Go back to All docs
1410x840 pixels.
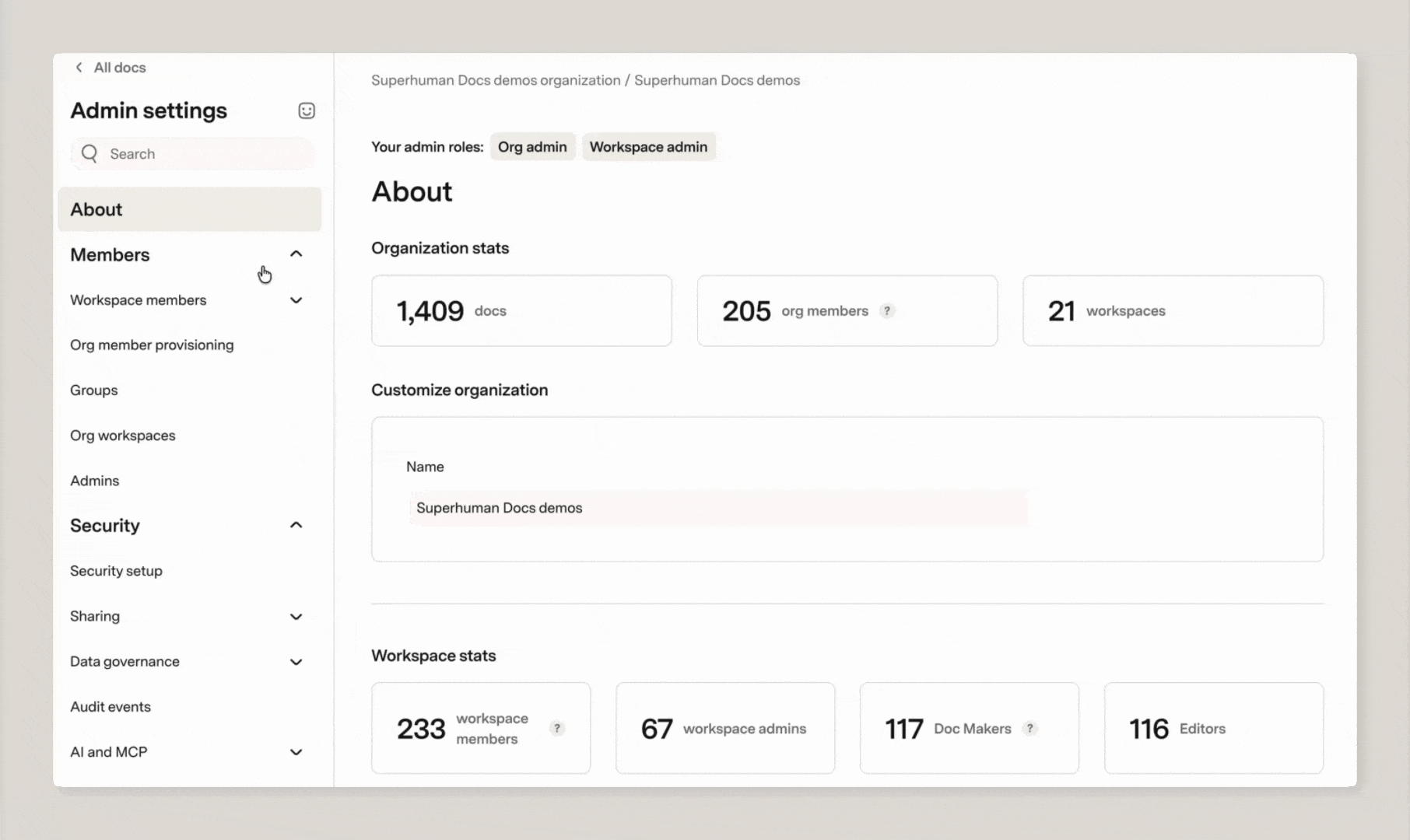pyautogui.click(x=119, y=68)
